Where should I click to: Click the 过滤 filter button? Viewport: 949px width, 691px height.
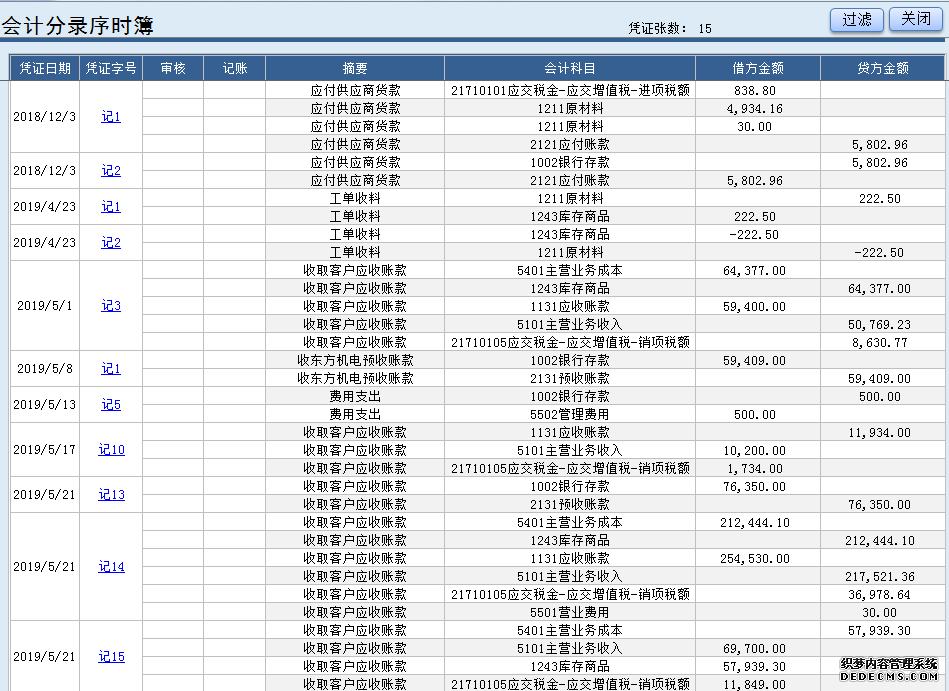click(x=856, y=19)
